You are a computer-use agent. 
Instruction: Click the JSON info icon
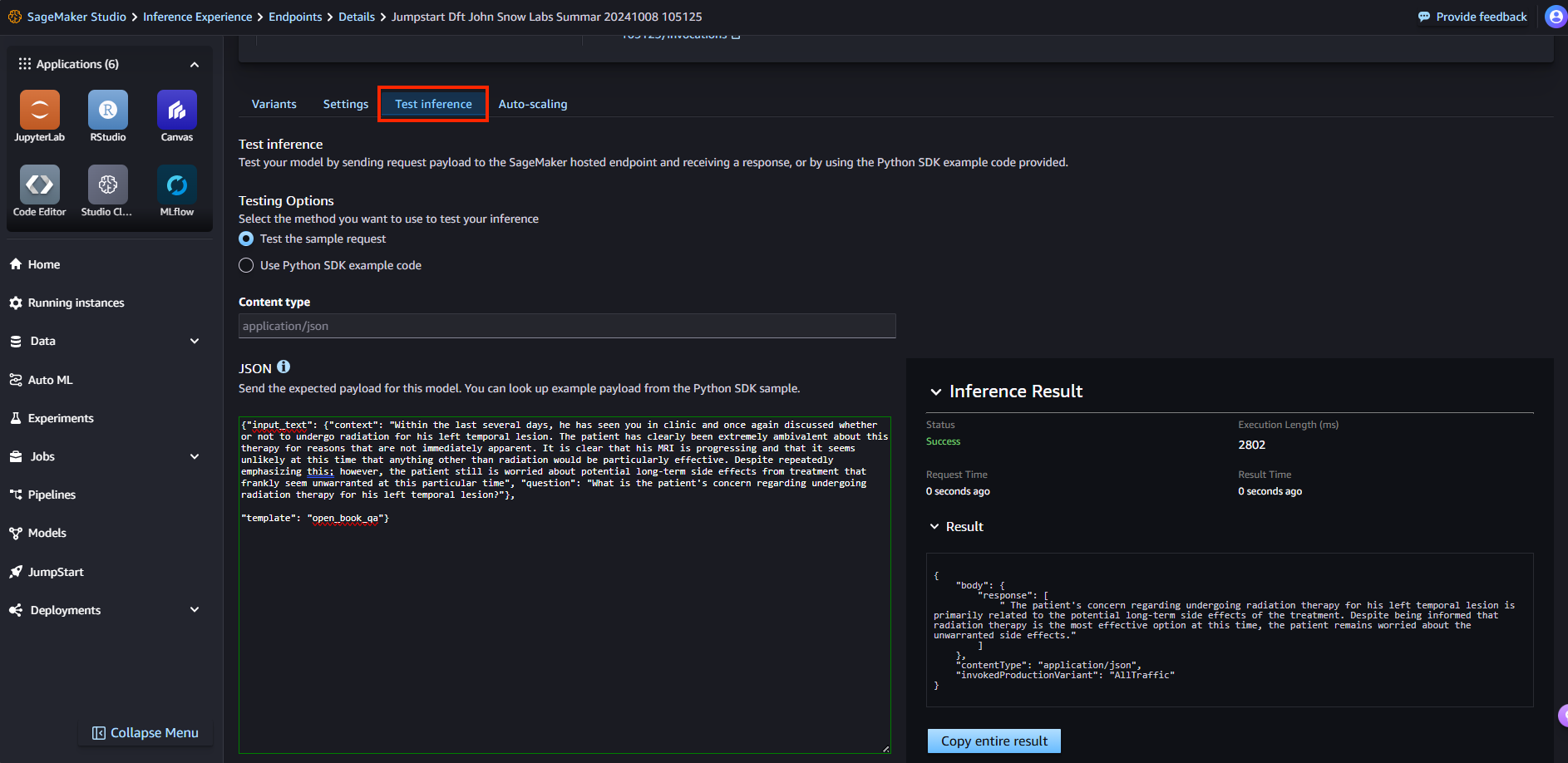(x=284, y=367)
